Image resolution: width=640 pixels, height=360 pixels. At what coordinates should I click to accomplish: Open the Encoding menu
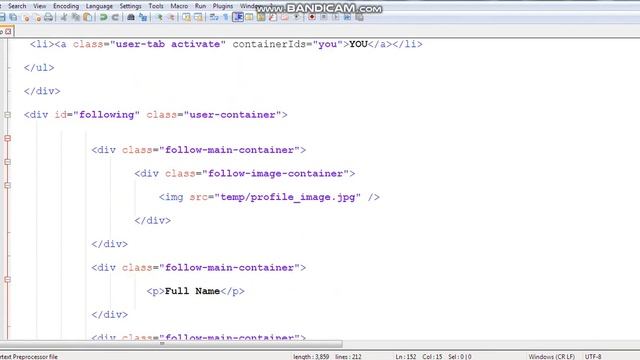[x=66, y=6]
